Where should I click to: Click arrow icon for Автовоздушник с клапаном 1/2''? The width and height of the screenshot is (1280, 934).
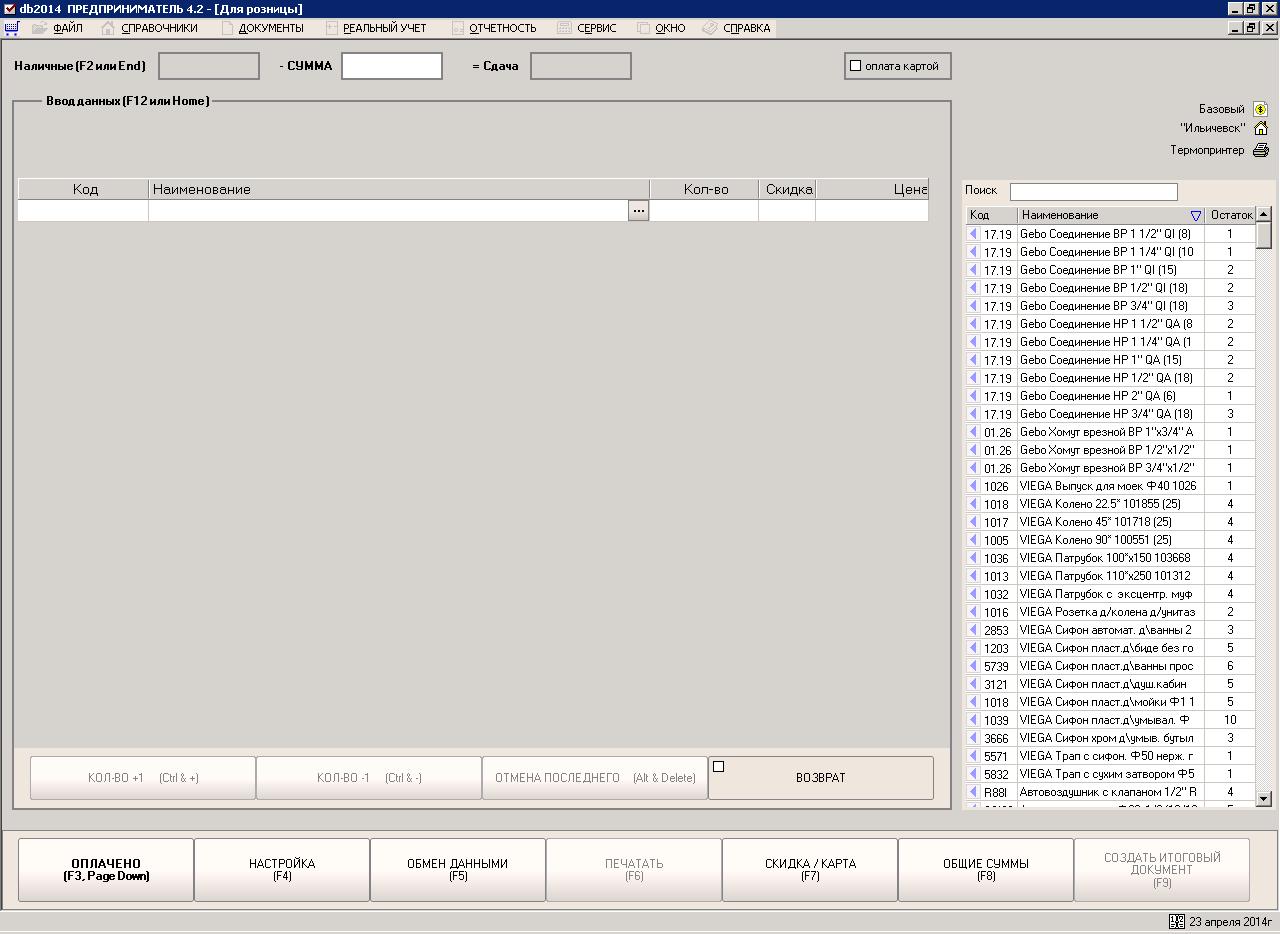click(x=973, y=792)
